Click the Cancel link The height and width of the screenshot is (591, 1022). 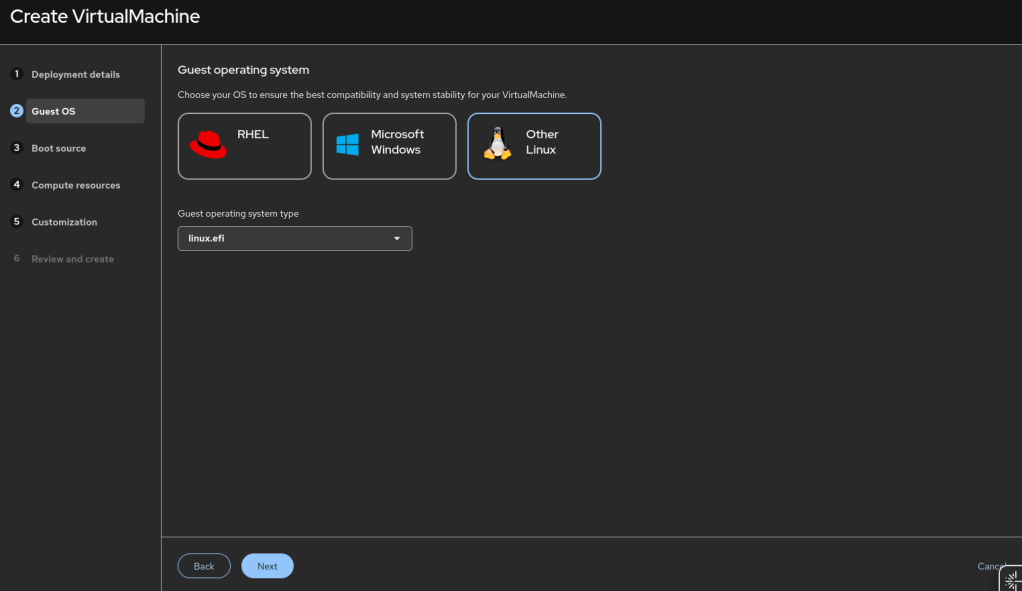click(991, 566)
